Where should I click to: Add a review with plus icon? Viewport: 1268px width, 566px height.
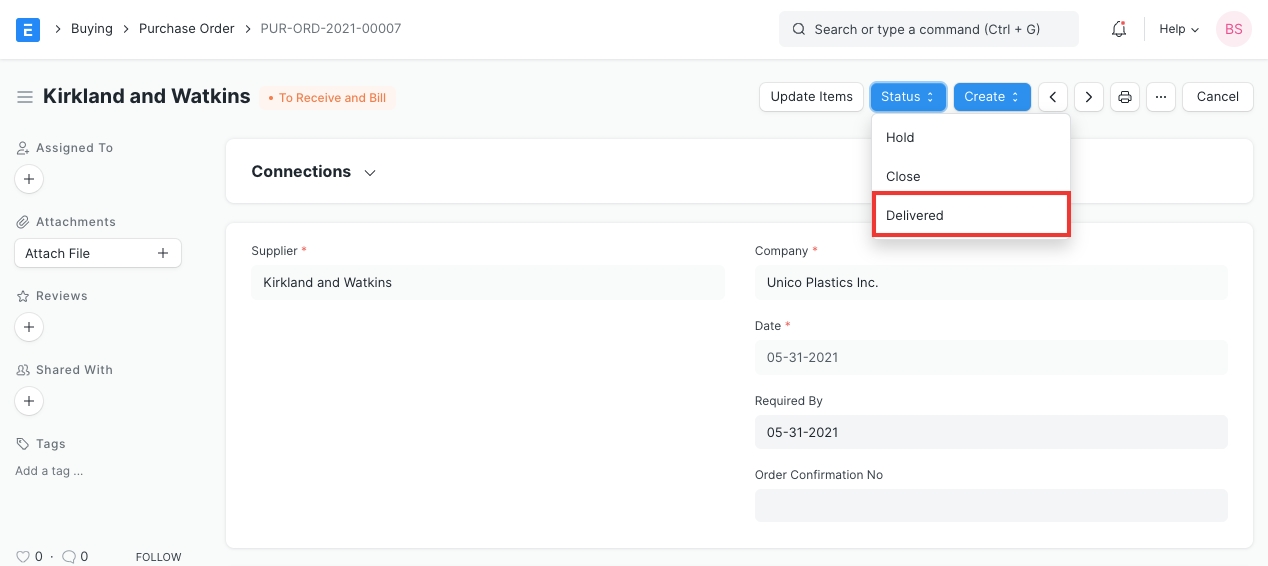(x=29, y=327)
